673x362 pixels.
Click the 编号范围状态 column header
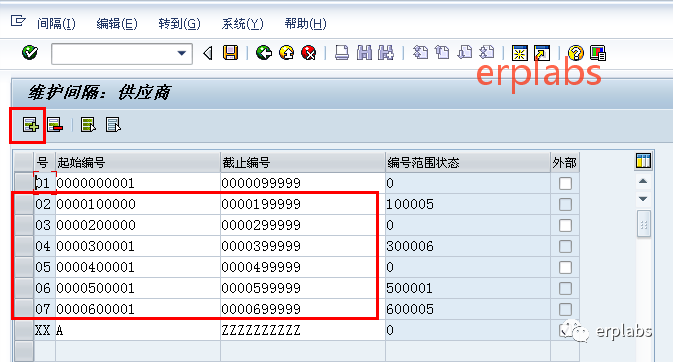pos(468,163)
